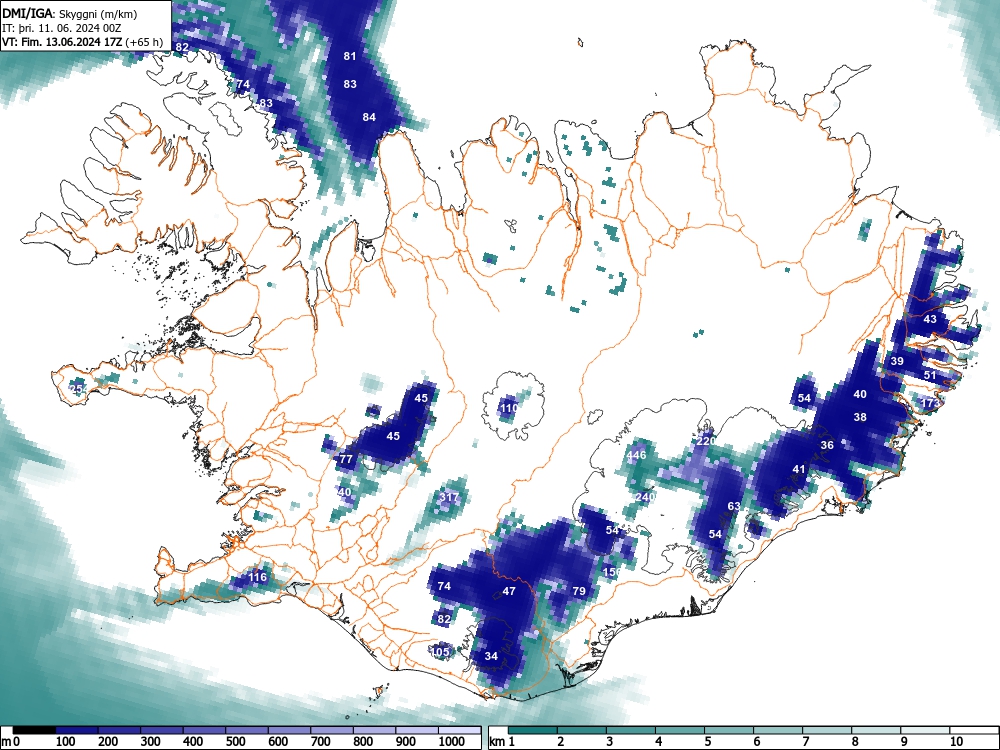Screen dimensions: 1000x750
Task: Click the value 220 on the map
Action: point(706,441)
